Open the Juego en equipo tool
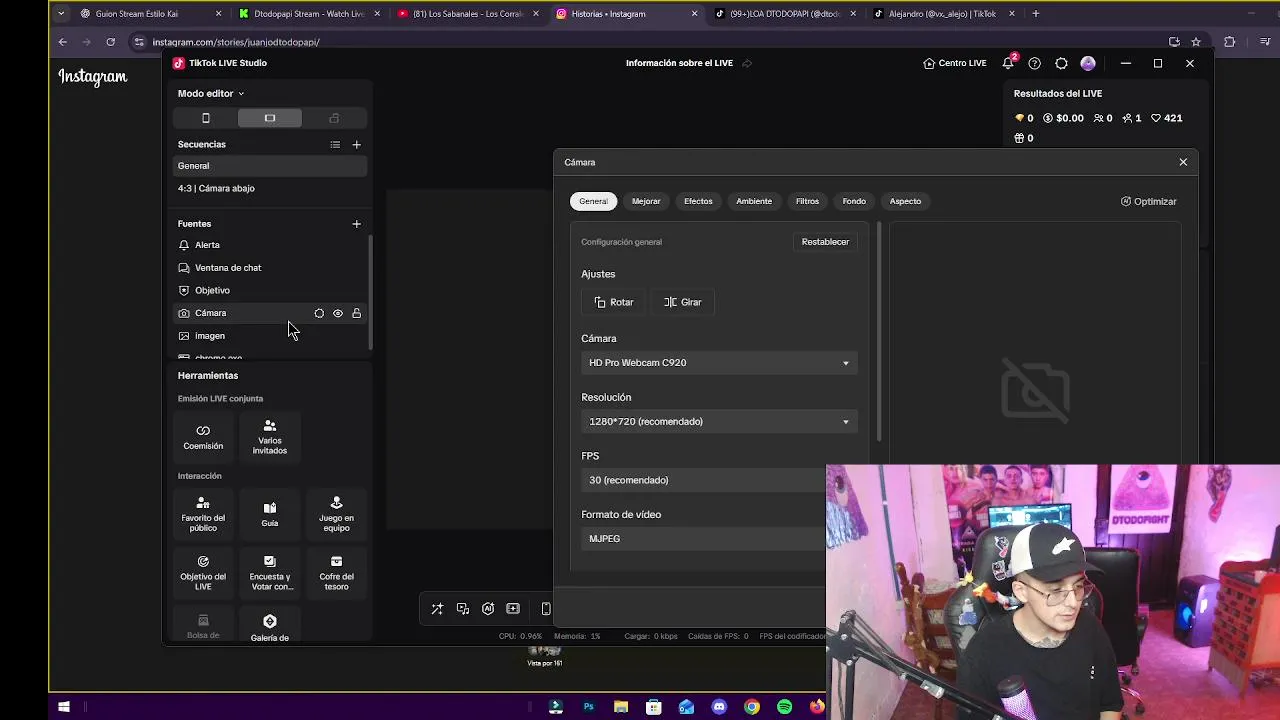1280x720 pixels. click(336, 514)
